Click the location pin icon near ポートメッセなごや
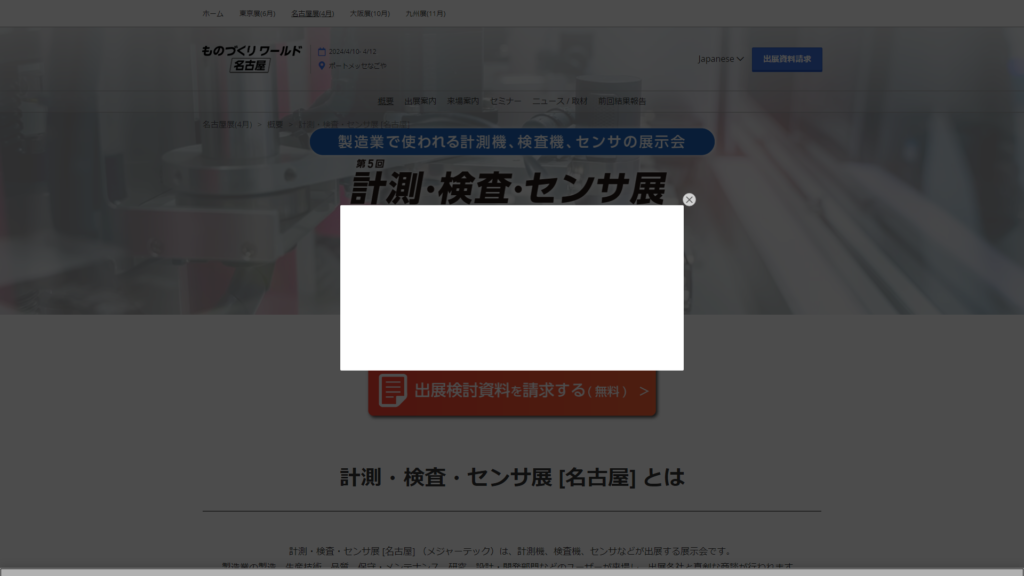Image resolution: width=1024 pixels, height=576 pixels. [x=321, y=65]
